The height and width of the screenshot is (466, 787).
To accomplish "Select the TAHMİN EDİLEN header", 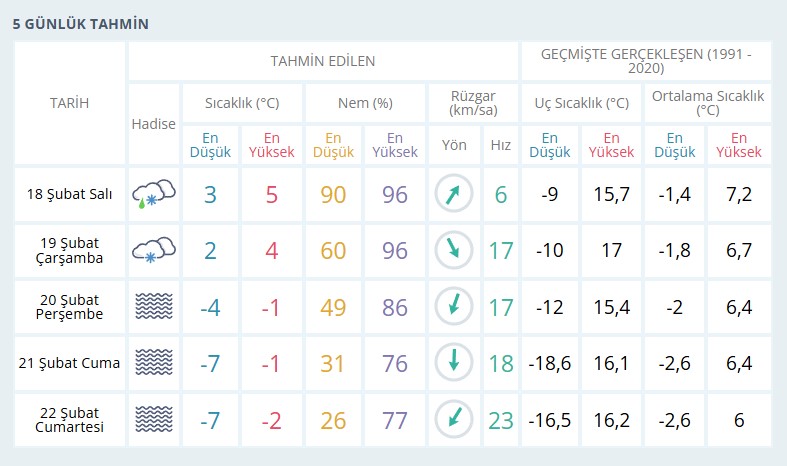I will click(323, 61).
